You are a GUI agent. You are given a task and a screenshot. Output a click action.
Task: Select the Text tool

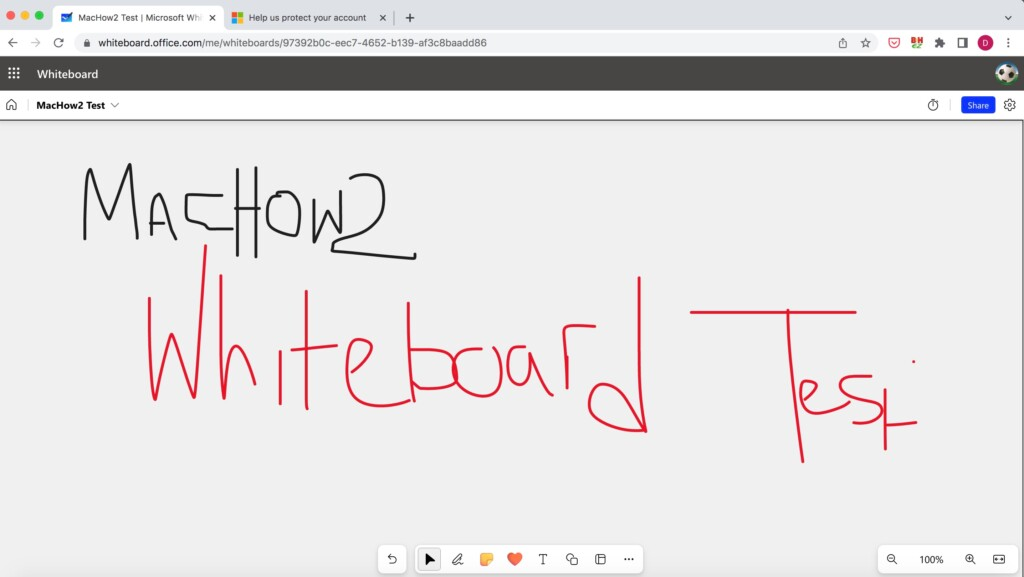pyautogui.click(x=543, y=559)
